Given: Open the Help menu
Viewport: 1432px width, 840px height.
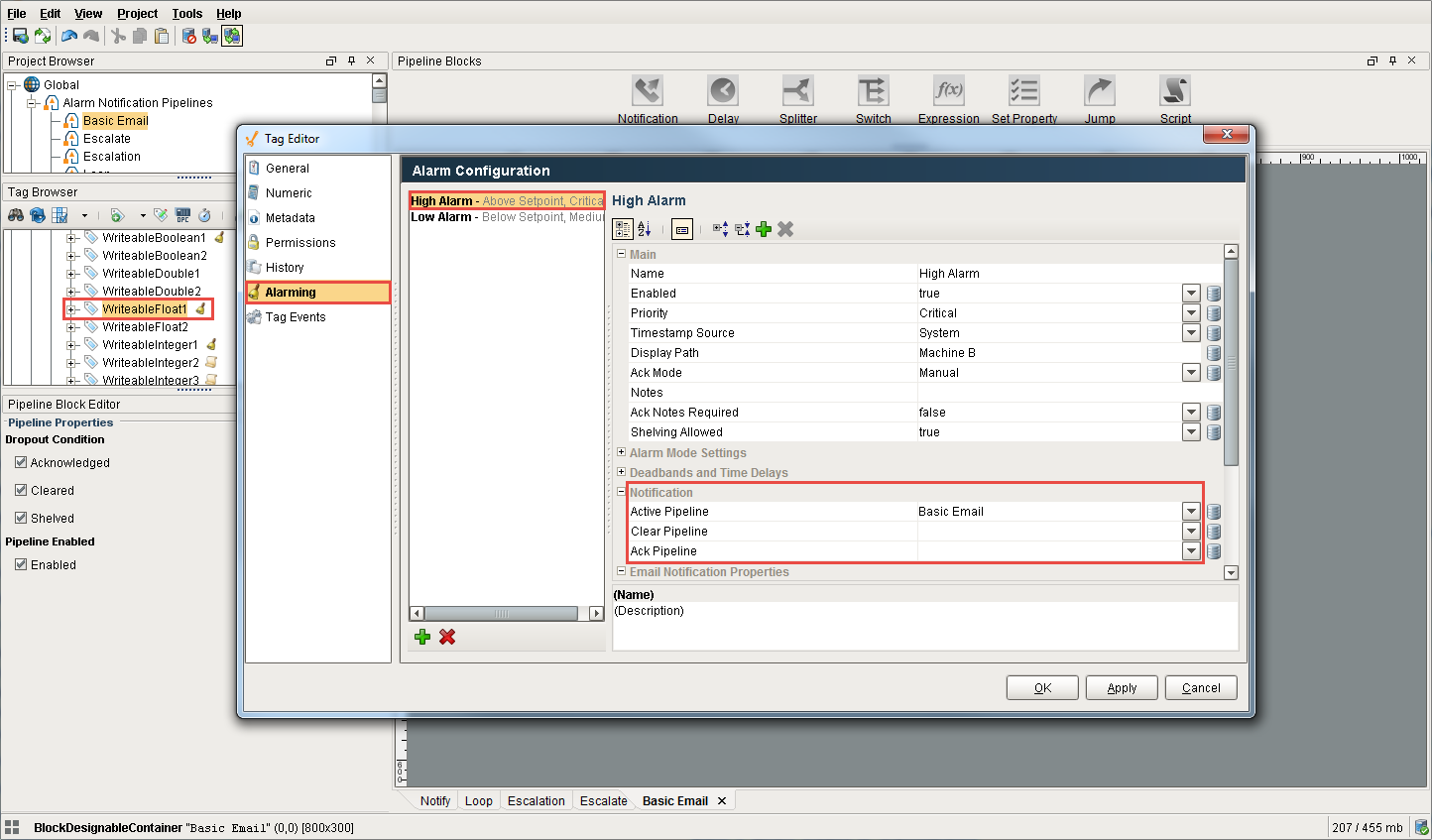Looking at the screenshot, I should [x=229, y=13].
